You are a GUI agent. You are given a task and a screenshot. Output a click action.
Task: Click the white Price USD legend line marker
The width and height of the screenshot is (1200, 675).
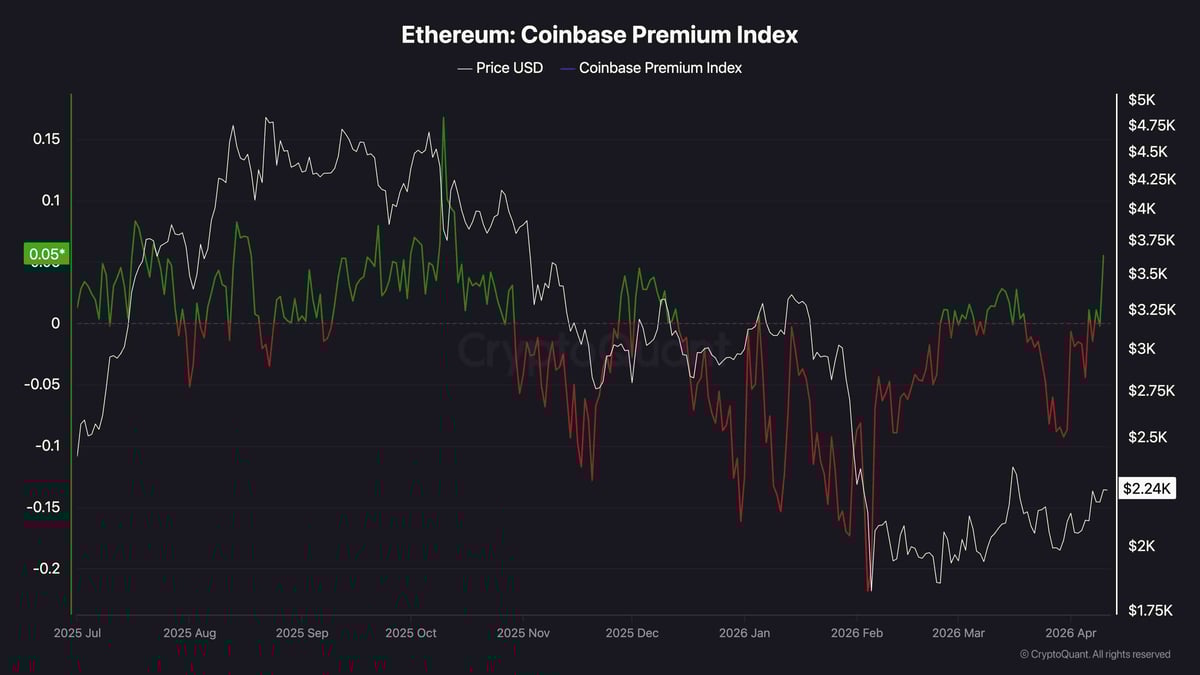[465, 68]
